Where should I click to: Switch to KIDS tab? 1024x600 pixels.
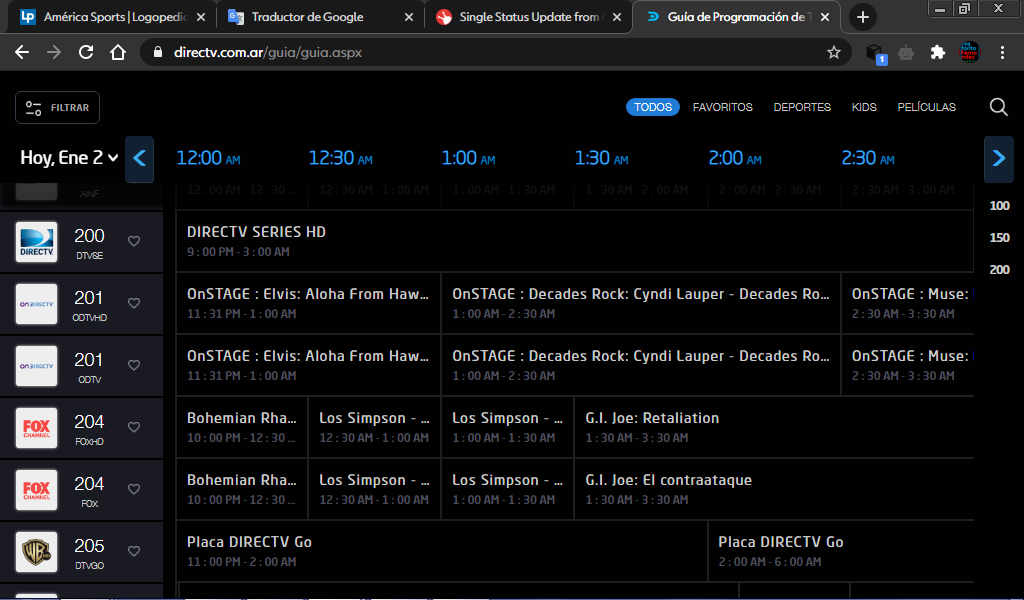point(864,107)
